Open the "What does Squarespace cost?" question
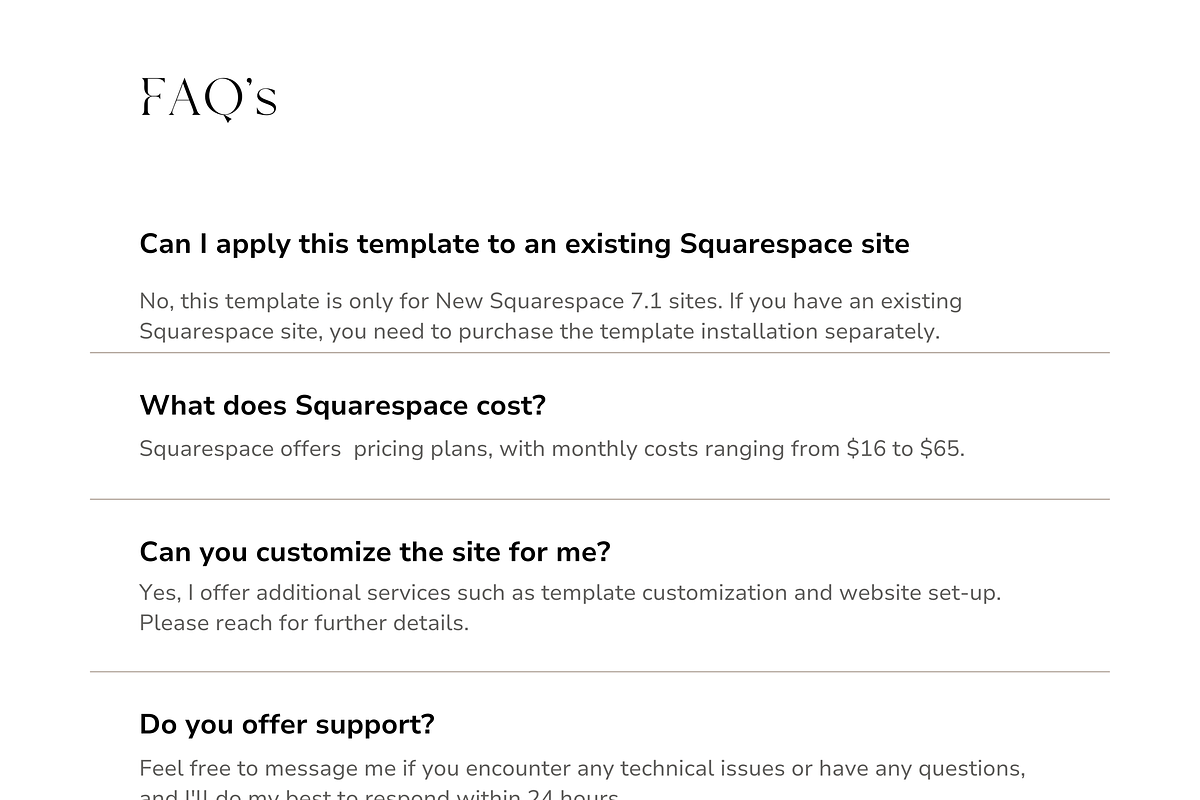The width and height of the screenshot is (1200, 800). 342,406
